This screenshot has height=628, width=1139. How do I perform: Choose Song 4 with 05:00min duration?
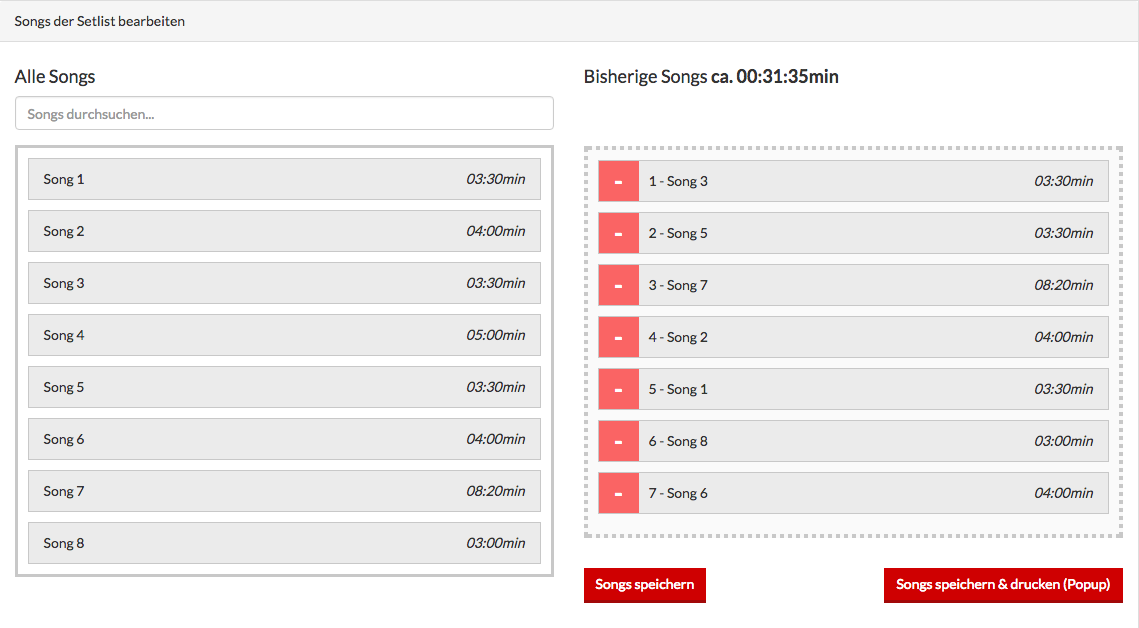[x=284, y=335]
